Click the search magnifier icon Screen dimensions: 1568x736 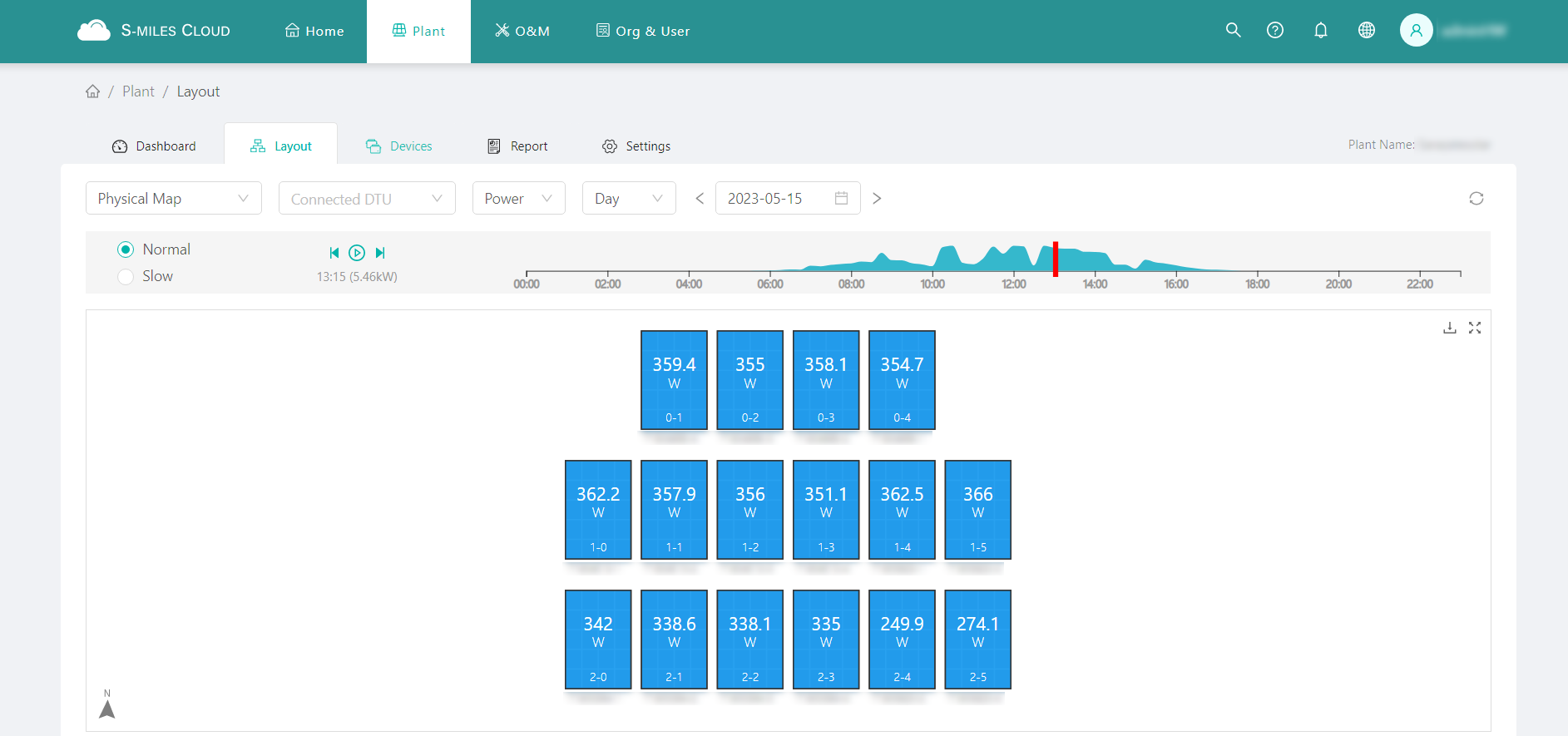click(x=1233, y=31)
